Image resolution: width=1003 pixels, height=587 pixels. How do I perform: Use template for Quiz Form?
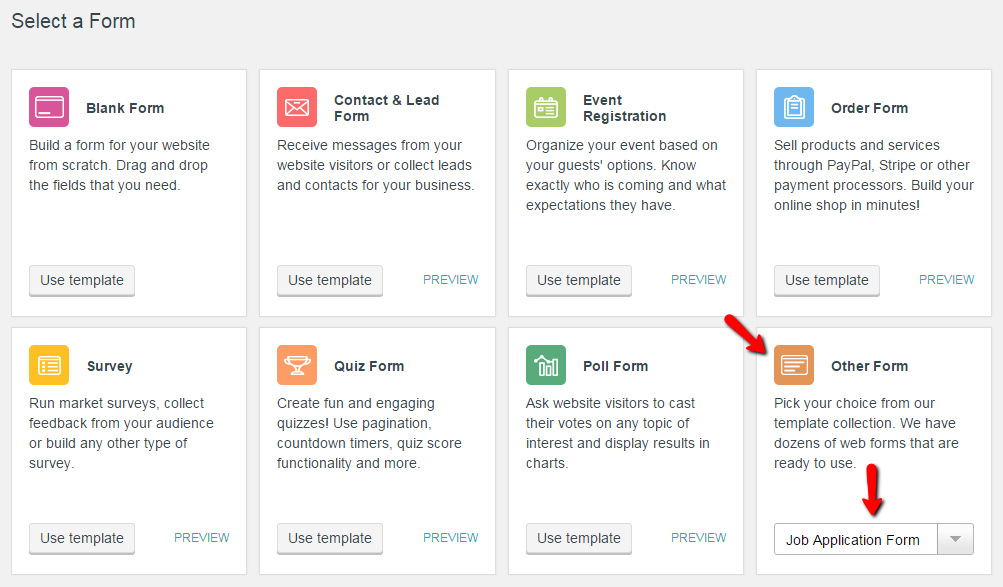[x=330, y=538]
